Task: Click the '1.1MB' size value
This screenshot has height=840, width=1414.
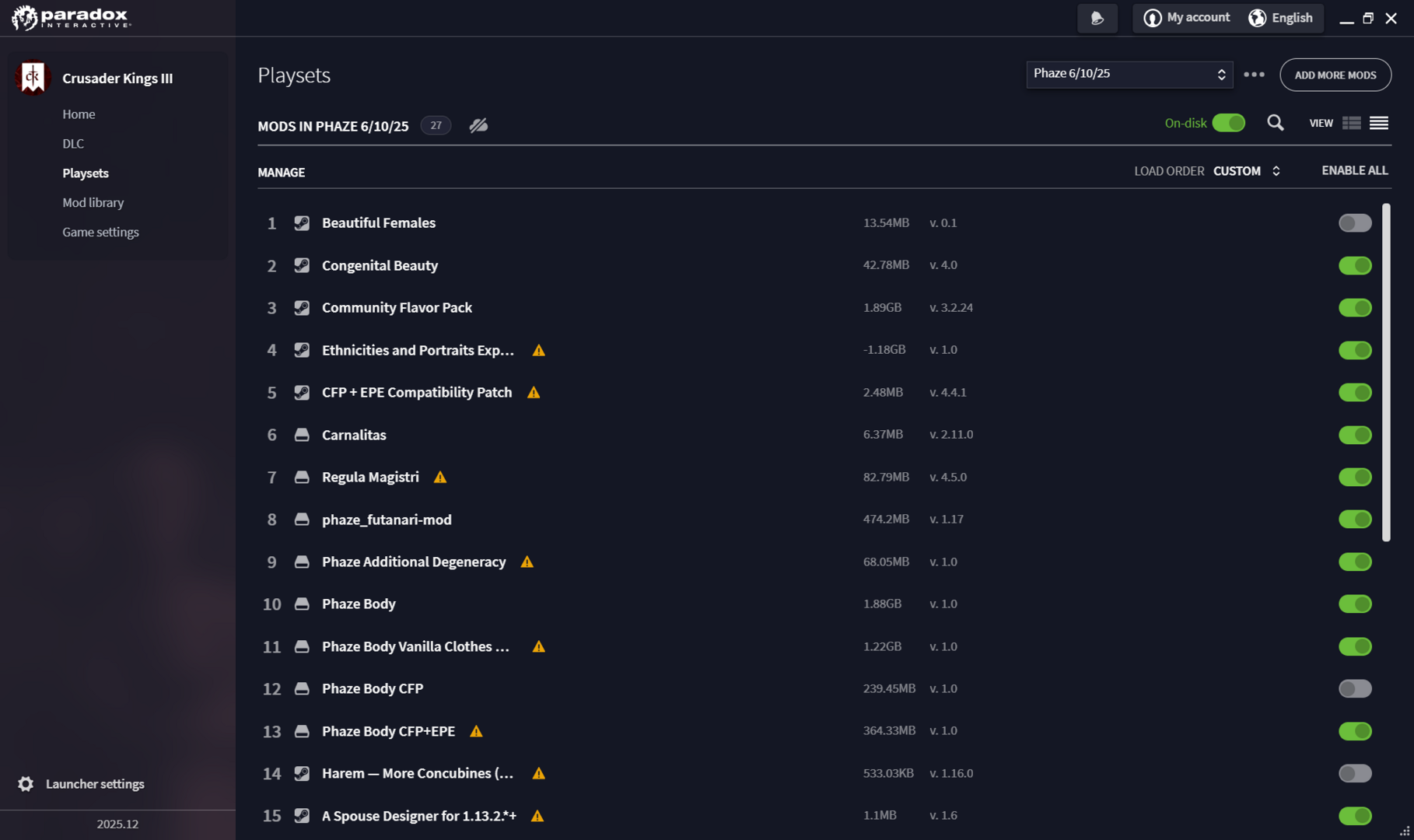Action: coord(880,816)
